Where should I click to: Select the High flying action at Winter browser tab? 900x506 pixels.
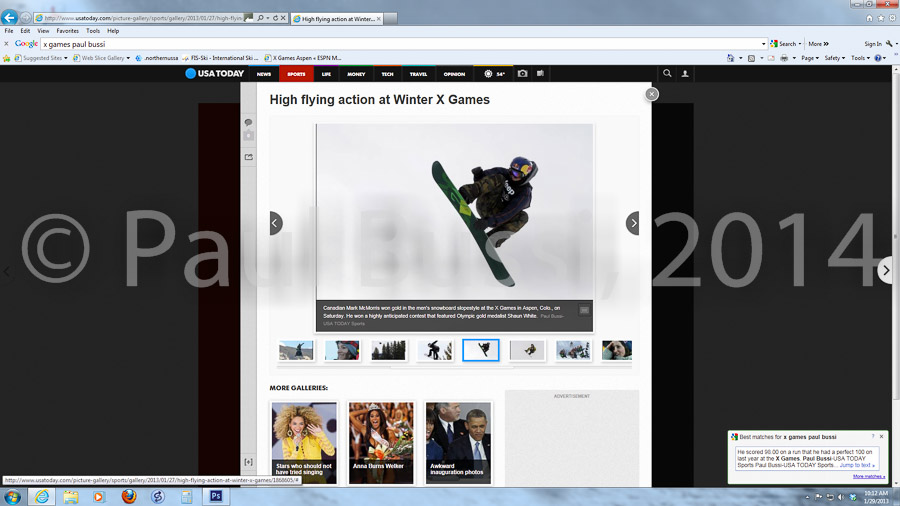[x=337, y=19]
